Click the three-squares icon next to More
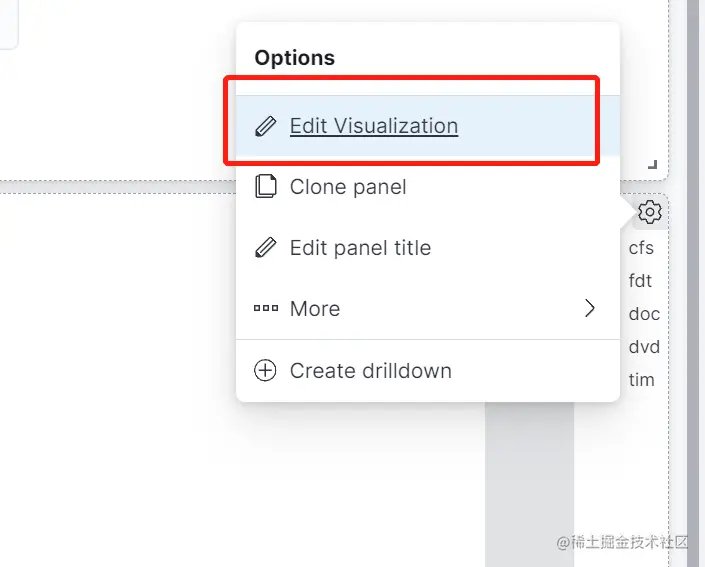705x567 pixels. pos(265,309)
